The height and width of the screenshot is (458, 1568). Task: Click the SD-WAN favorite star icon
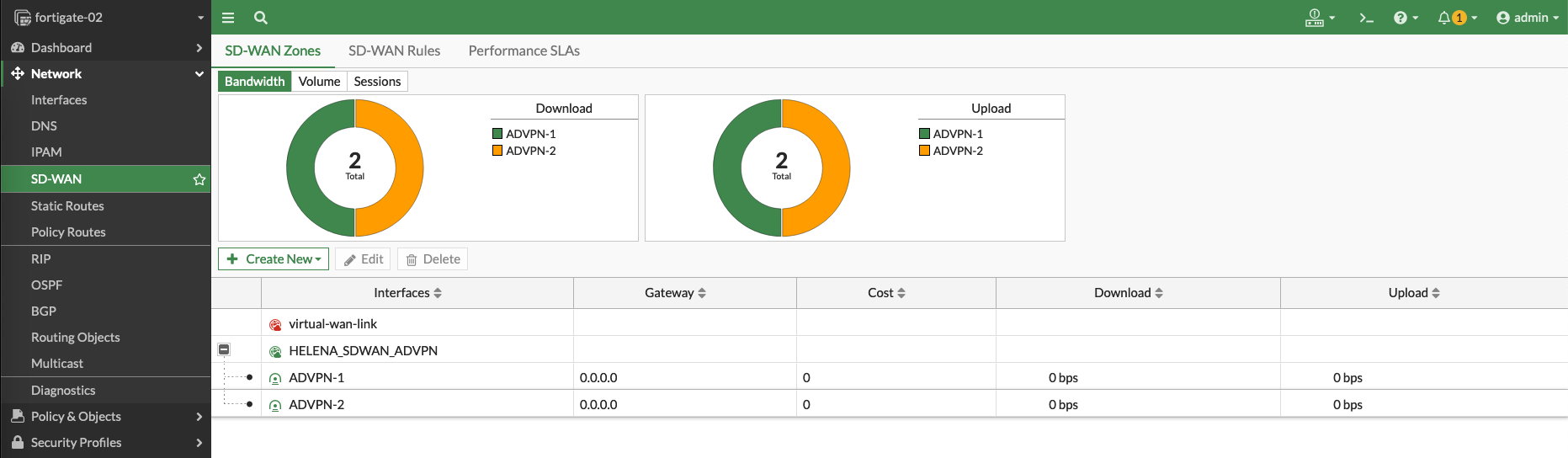(x=199, y=179)
